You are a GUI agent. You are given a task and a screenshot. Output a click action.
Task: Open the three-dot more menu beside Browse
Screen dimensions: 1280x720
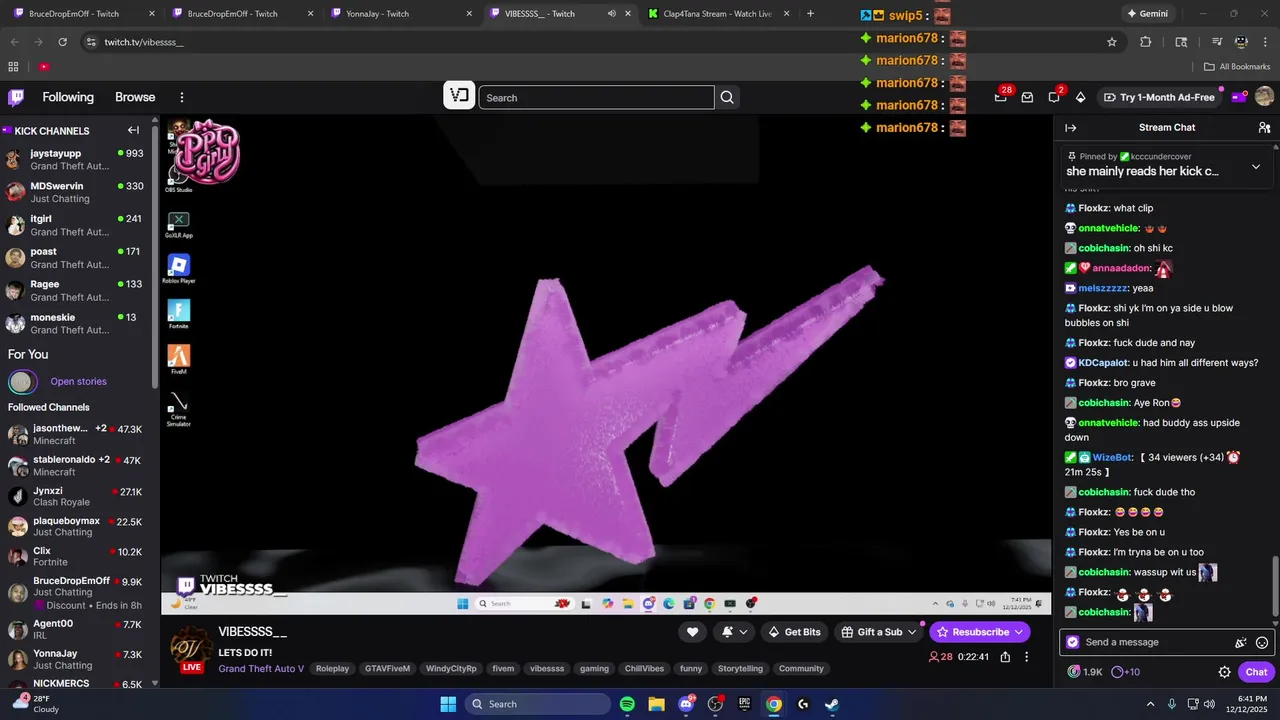coord(182,97)
